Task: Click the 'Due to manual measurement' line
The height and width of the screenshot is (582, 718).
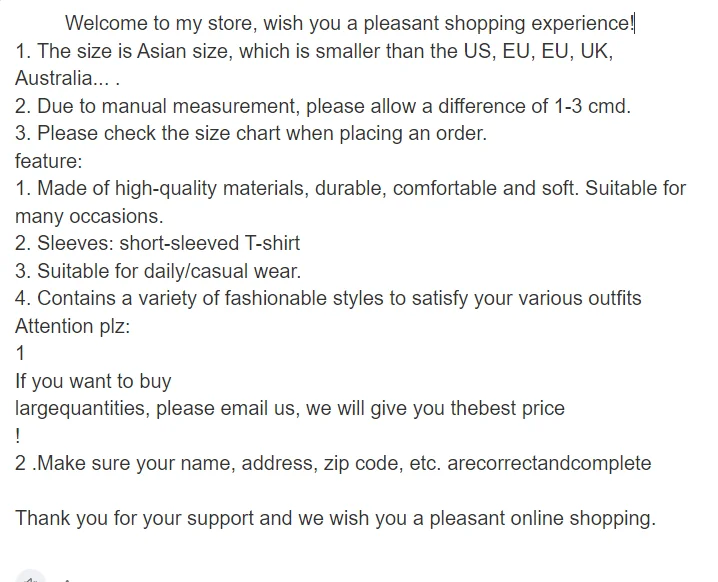Action: [323, 106]
